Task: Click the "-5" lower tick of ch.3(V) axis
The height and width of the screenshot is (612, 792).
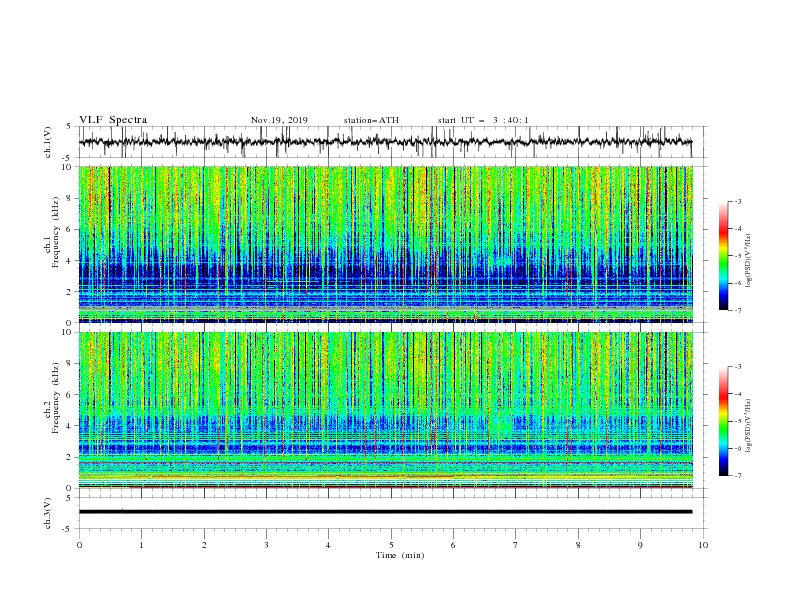Action: 68,529
